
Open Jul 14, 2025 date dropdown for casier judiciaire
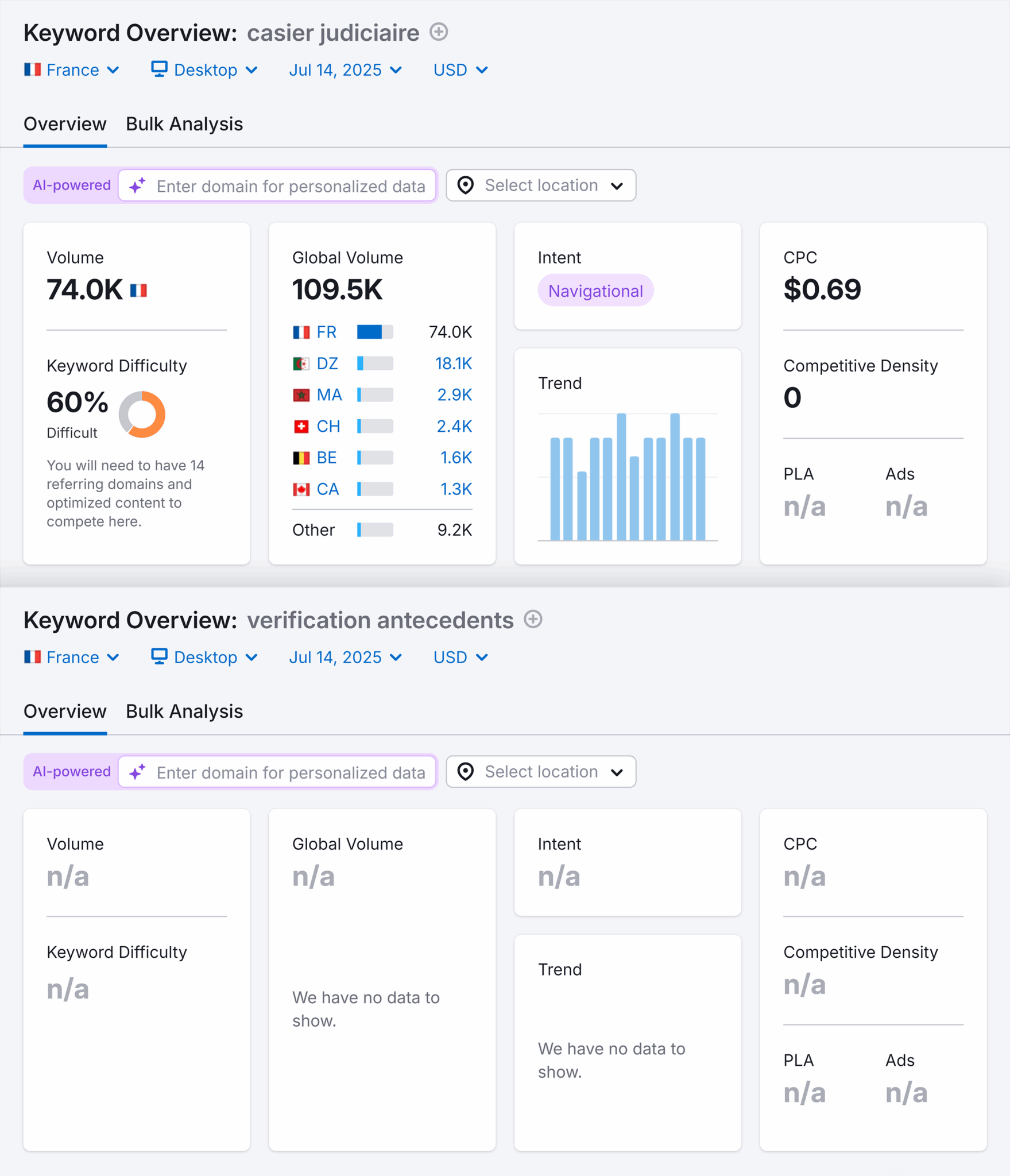tap(345, 70)
